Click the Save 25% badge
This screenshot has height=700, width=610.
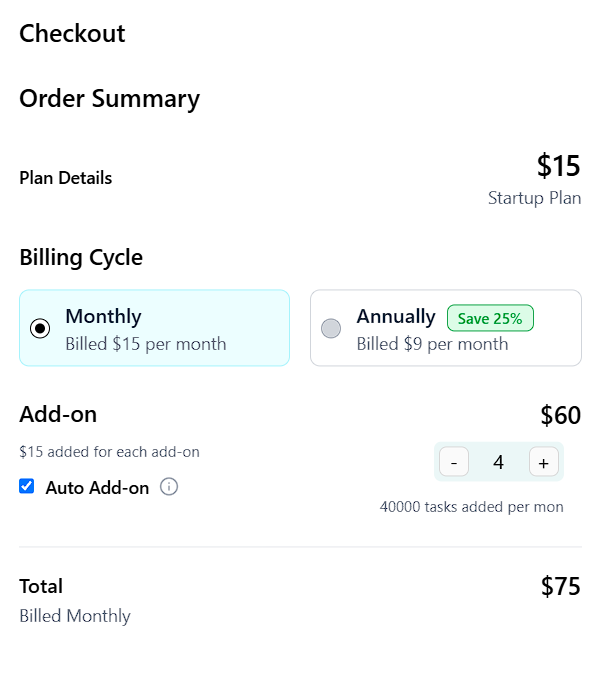click(x=490, y=318)
